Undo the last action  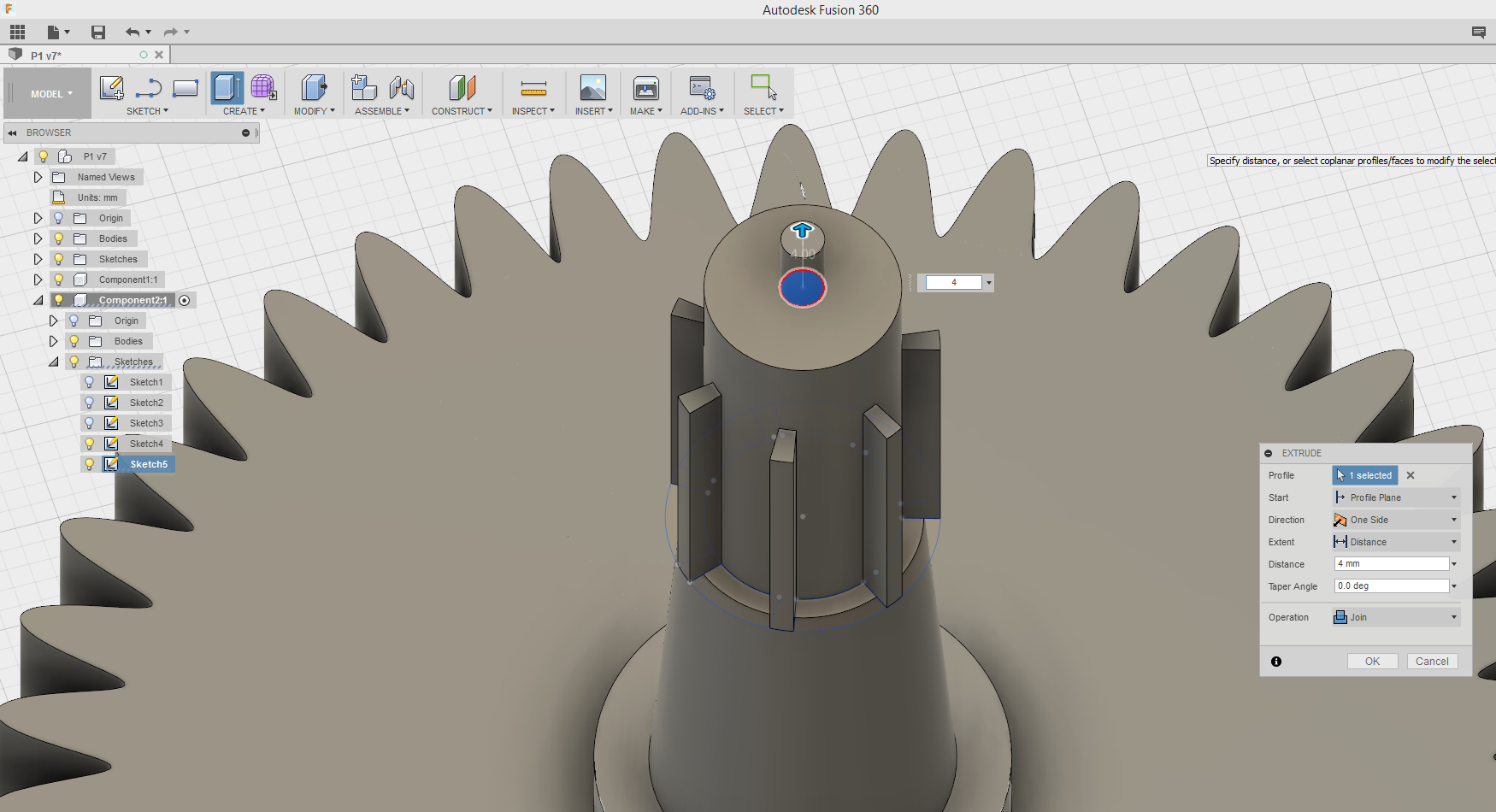pos(133,32)
